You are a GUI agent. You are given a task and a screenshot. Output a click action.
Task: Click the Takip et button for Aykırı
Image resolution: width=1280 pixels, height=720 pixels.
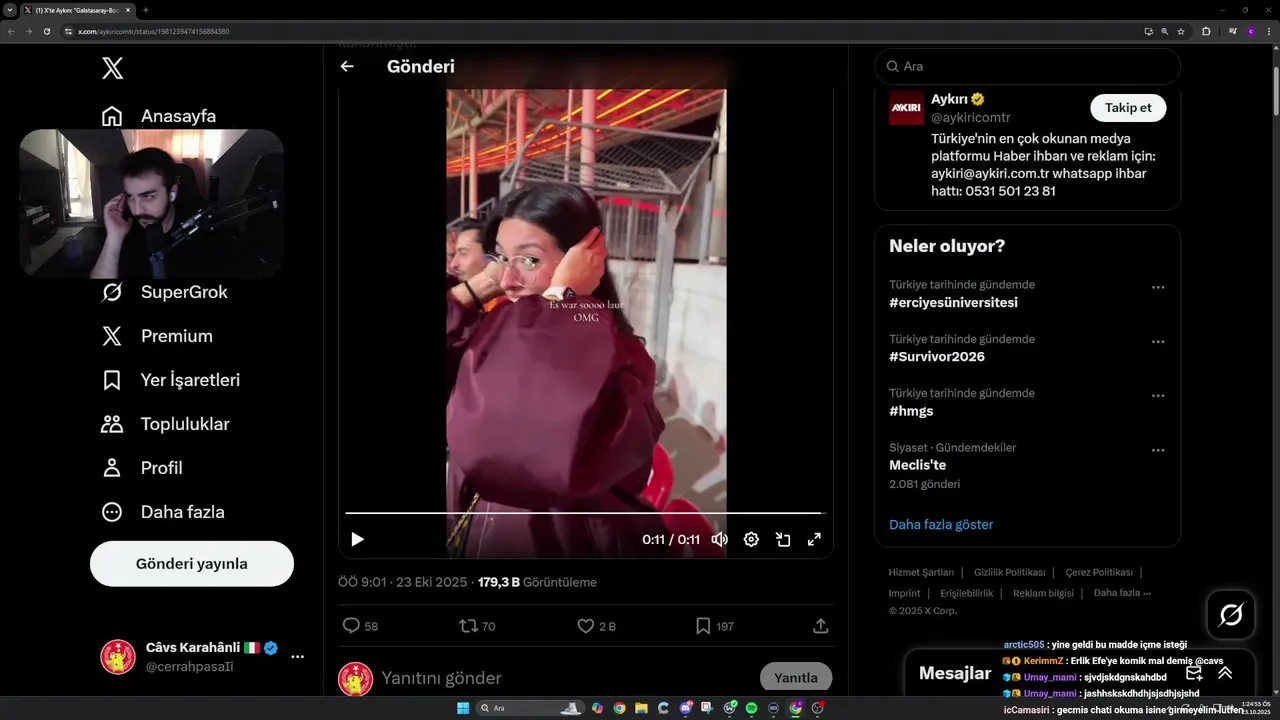point(1128,108)
